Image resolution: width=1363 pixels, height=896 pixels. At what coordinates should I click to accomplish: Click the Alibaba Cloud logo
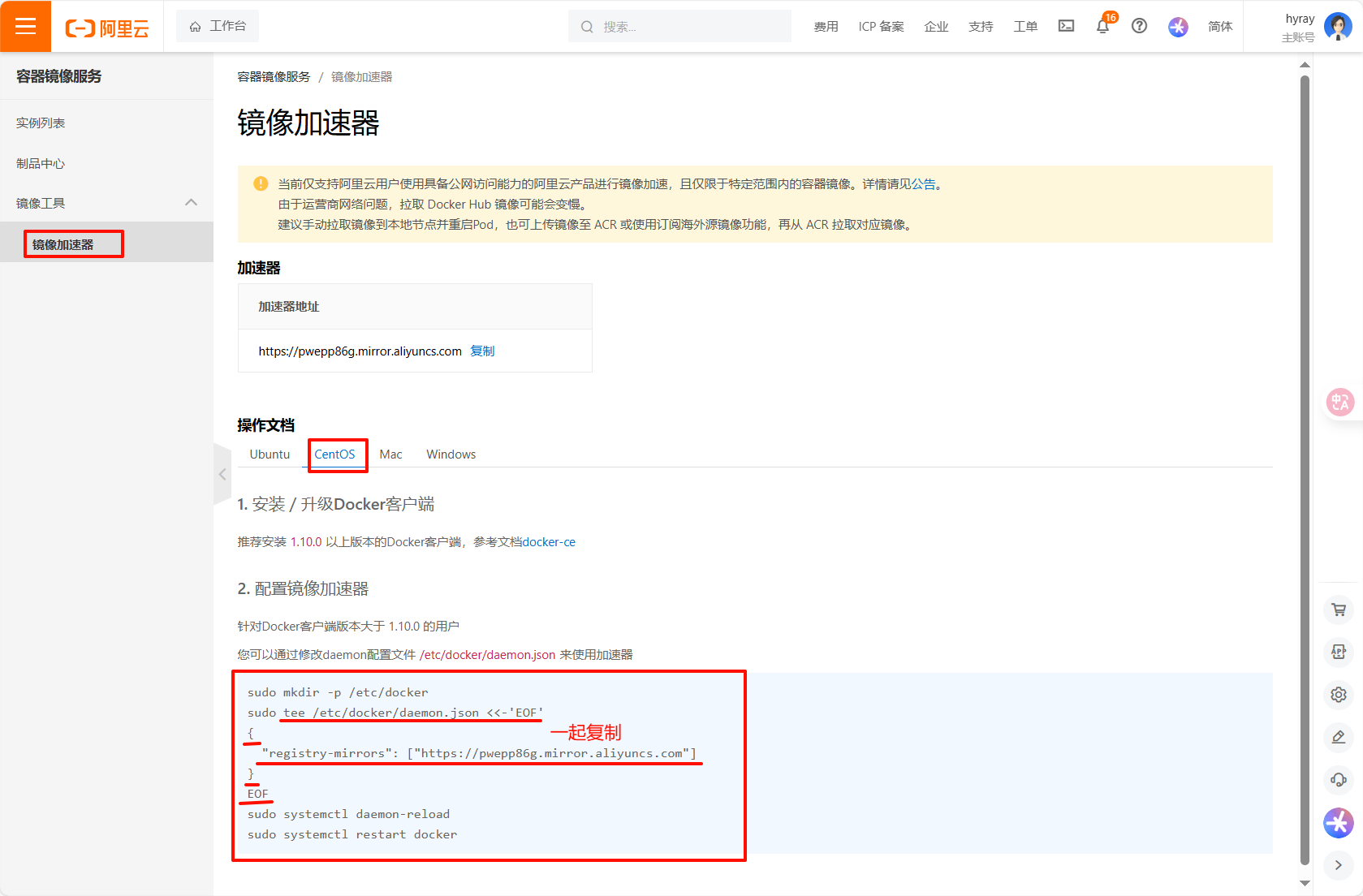point(107,28)
